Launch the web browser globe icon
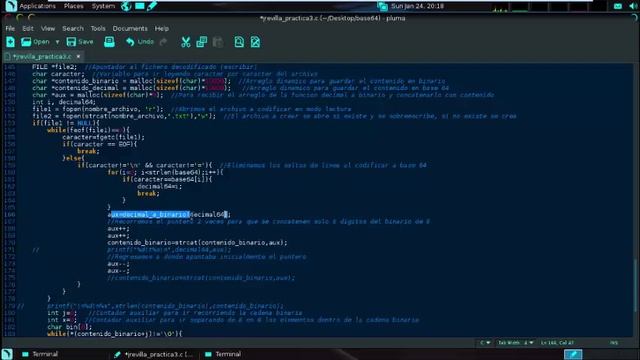The image size is (640, 360). coord(127,6)
